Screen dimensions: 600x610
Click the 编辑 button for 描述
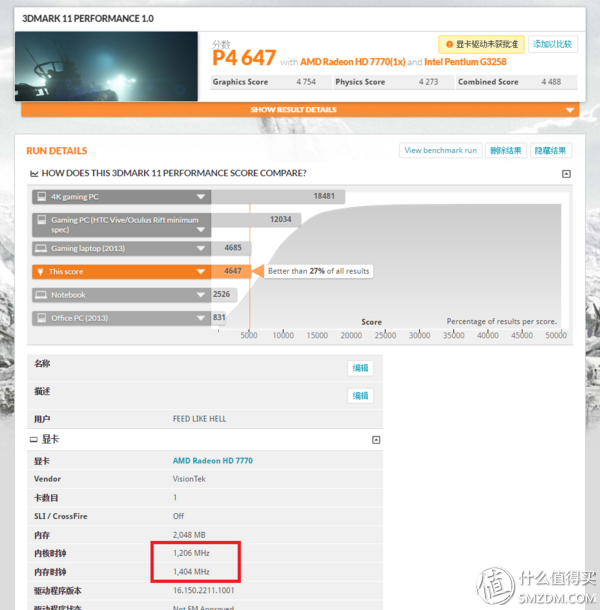360,396
